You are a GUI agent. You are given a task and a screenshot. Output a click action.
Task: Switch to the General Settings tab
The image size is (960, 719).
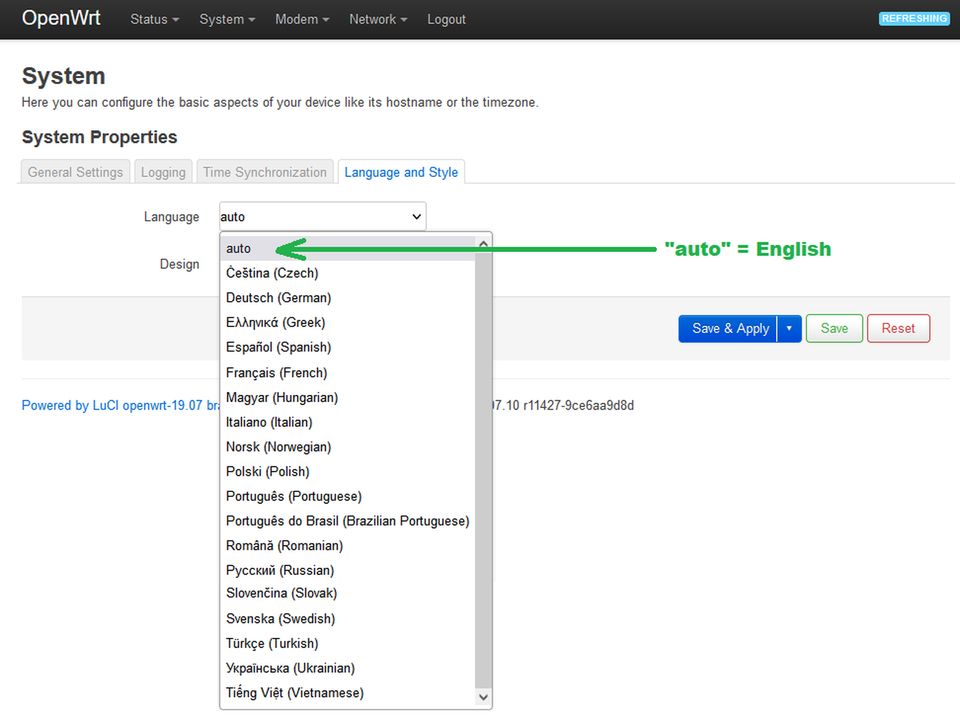(75, 172)
